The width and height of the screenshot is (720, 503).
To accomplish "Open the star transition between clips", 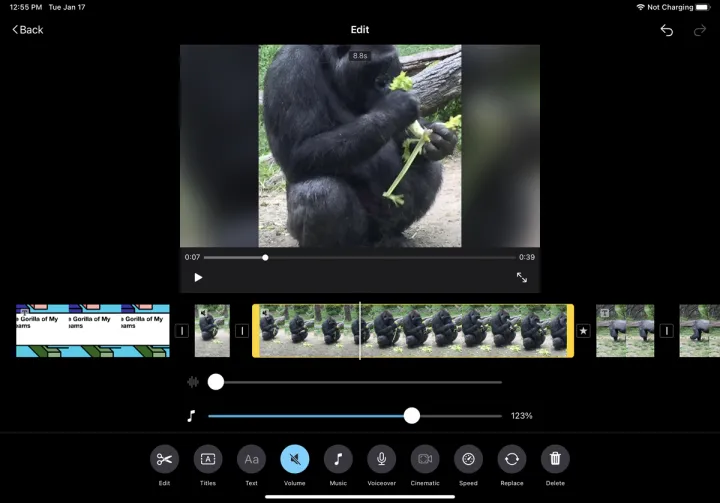I will (584, 331).
